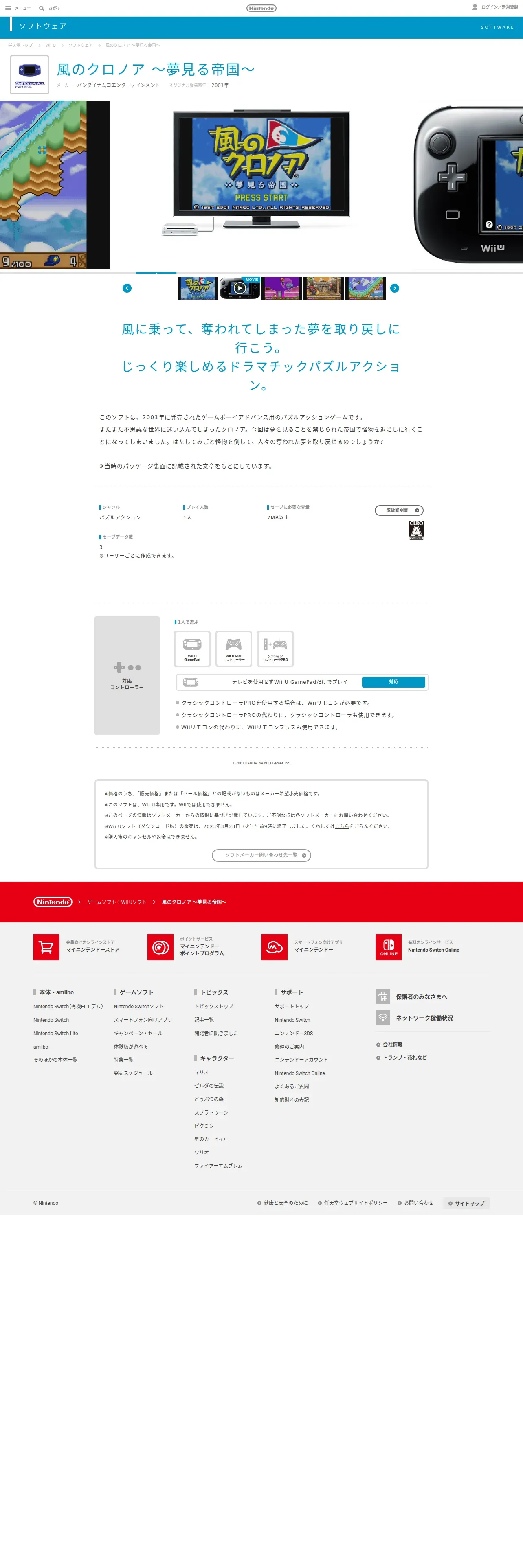Select the green hill screenshot thumbnail
Screen dimensions: 523x1568
tap(366, 288)
